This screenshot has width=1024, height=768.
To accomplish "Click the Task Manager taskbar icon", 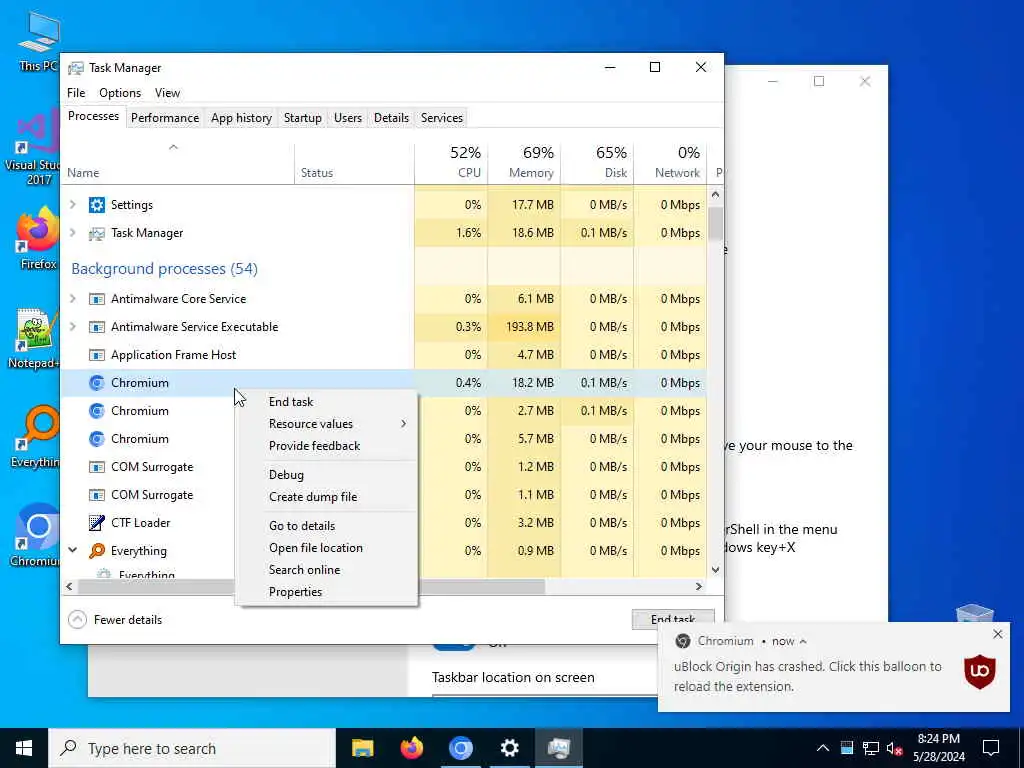I will (558, 748).
